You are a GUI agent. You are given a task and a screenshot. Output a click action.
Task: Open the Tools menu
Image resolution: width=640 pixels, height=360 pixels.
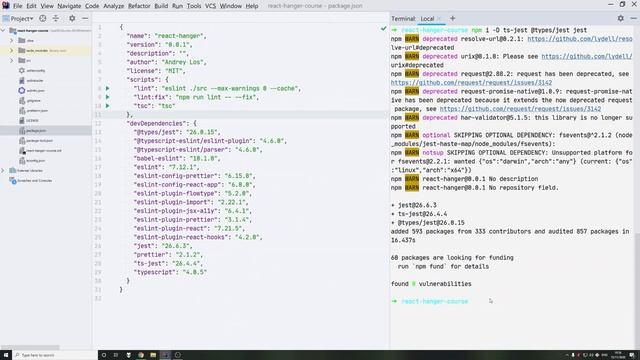click(194, 6)
